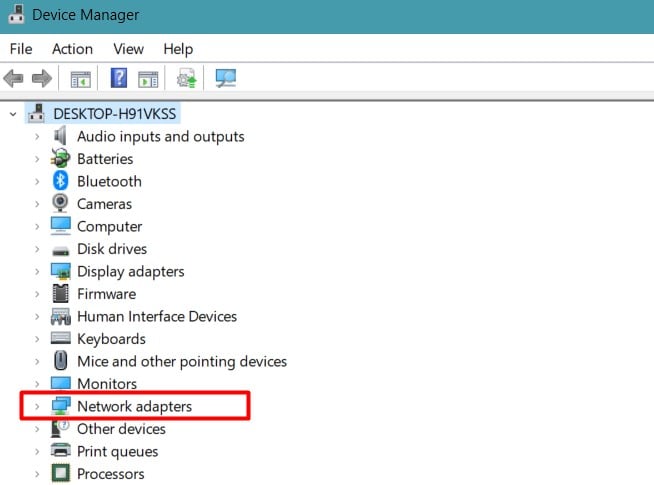Select the Monitors label
This screenshot has height=485, width=654.
point(107,384)
